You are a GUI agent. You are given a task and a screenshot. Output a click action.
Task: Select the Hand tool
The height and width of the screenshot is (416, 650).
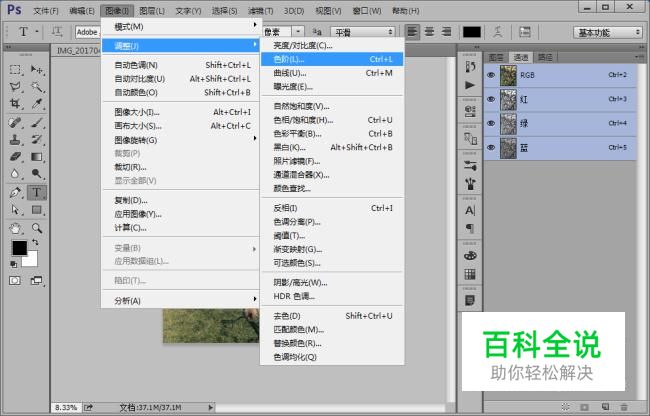(x=15, y=228)
